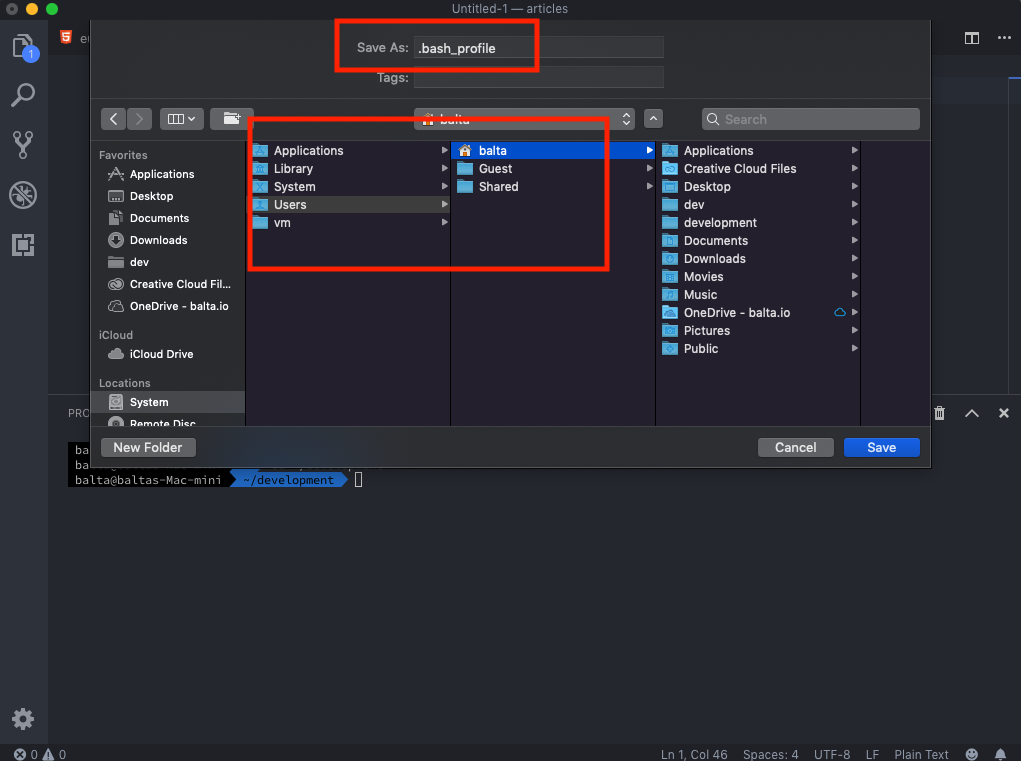Image resolution: width=1021 pixels, height=761 pixels.
Task: Select Guest folder
Action: coord(553,169)
